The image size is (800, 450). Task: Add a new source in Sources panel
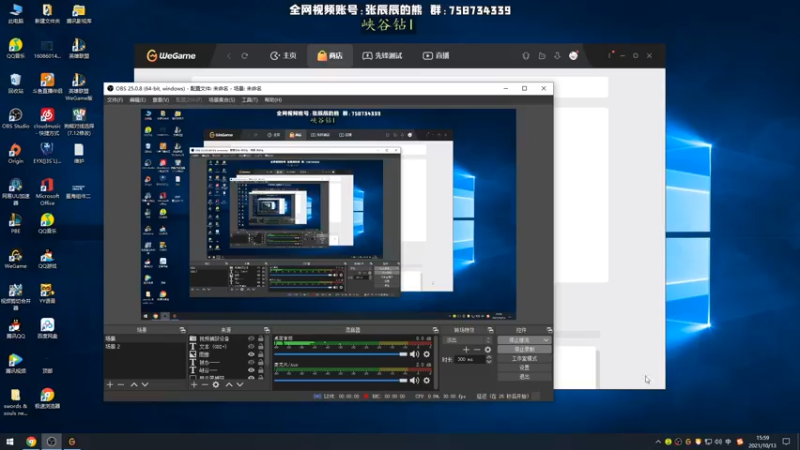pos(194,385)
